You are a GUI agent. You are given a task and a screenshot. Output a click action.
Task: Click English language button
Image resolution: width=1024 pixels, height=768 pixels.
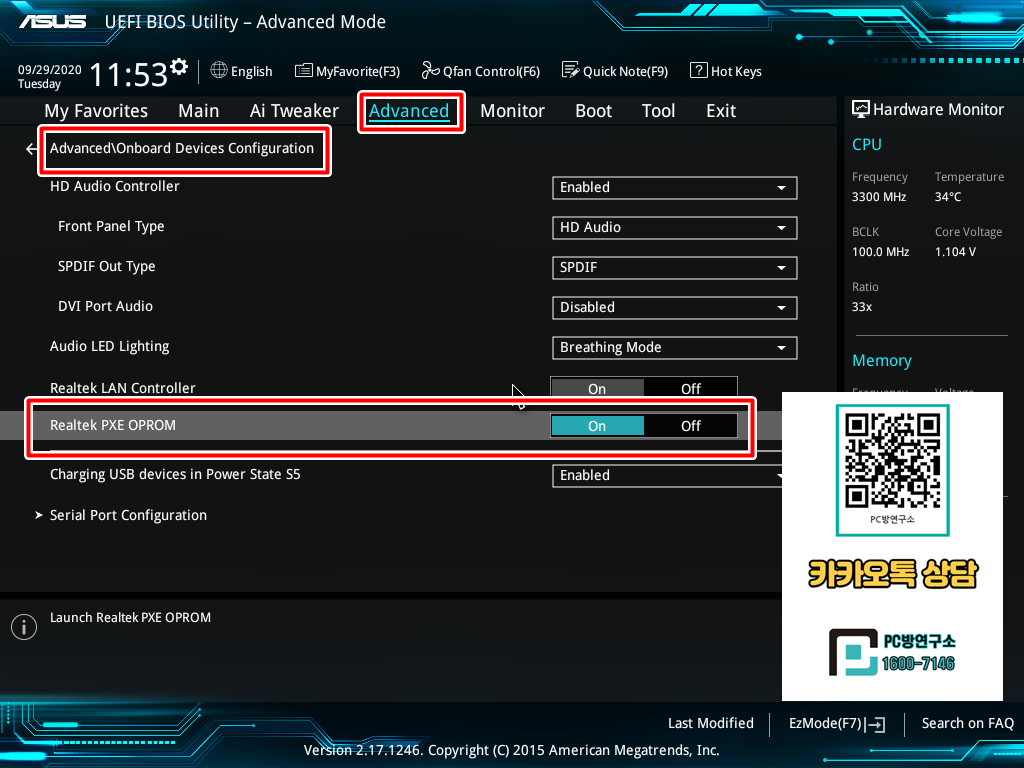tap(242, 71)
